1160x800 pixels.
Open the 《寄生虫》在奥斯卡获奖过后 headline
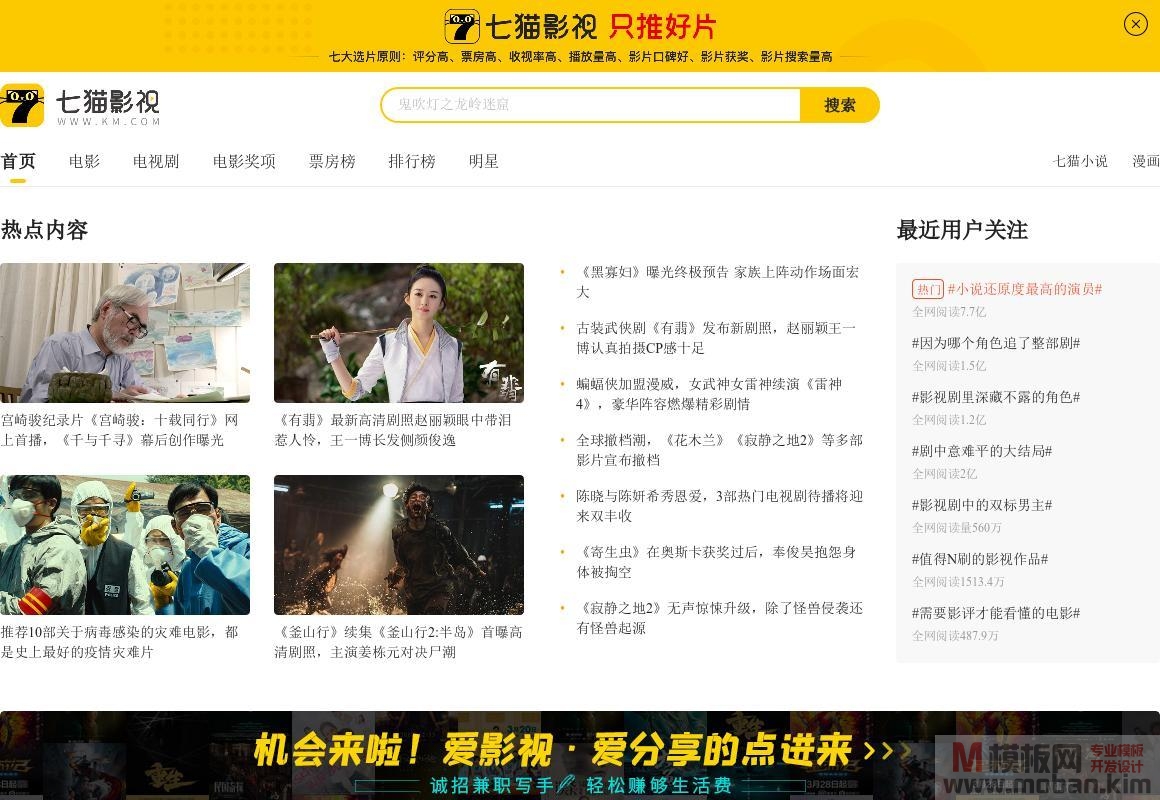point(716,562)
